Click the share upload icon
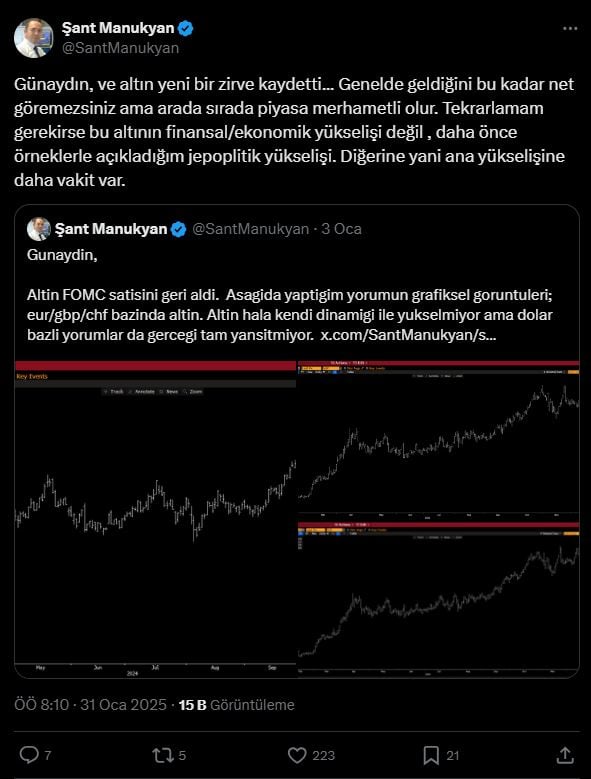 click(x=565, y=755)
